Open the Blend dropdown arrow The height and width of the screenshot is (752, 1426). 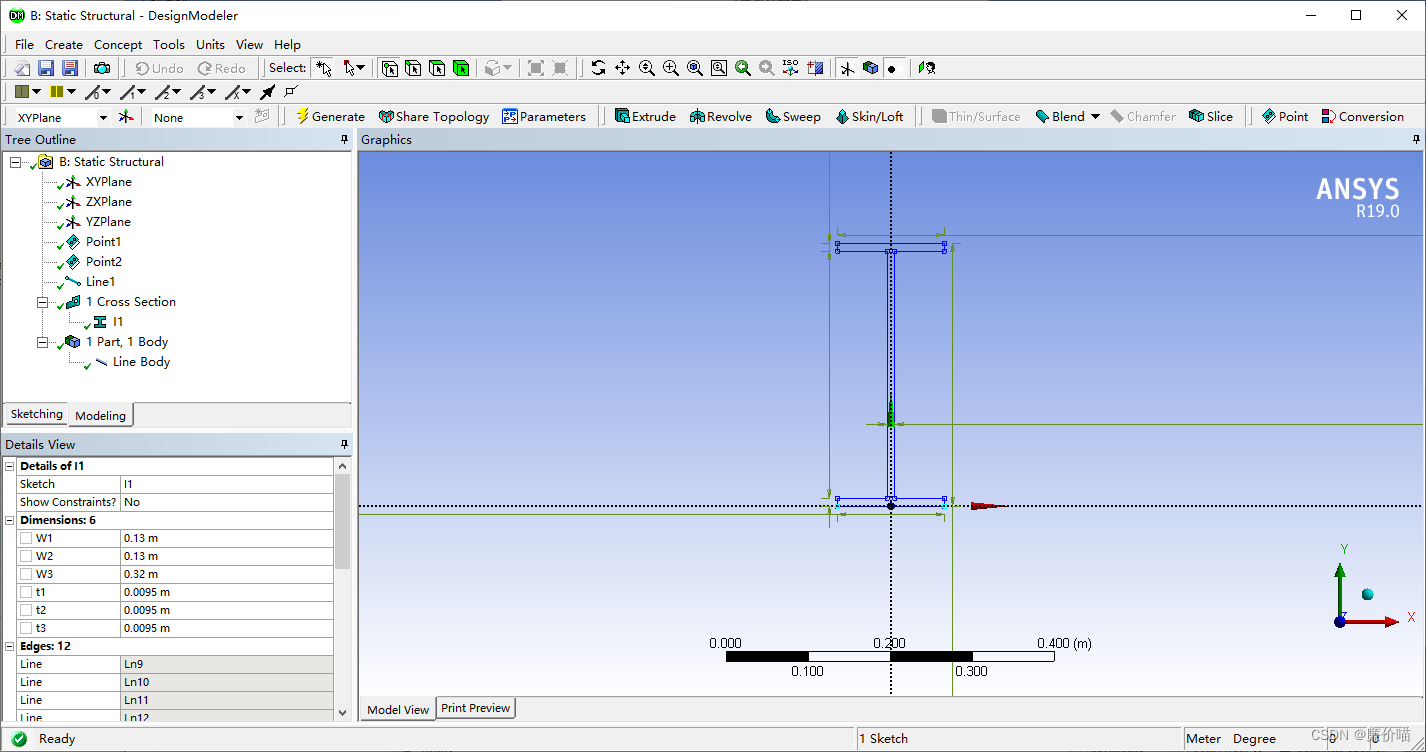pos(1095,117)
